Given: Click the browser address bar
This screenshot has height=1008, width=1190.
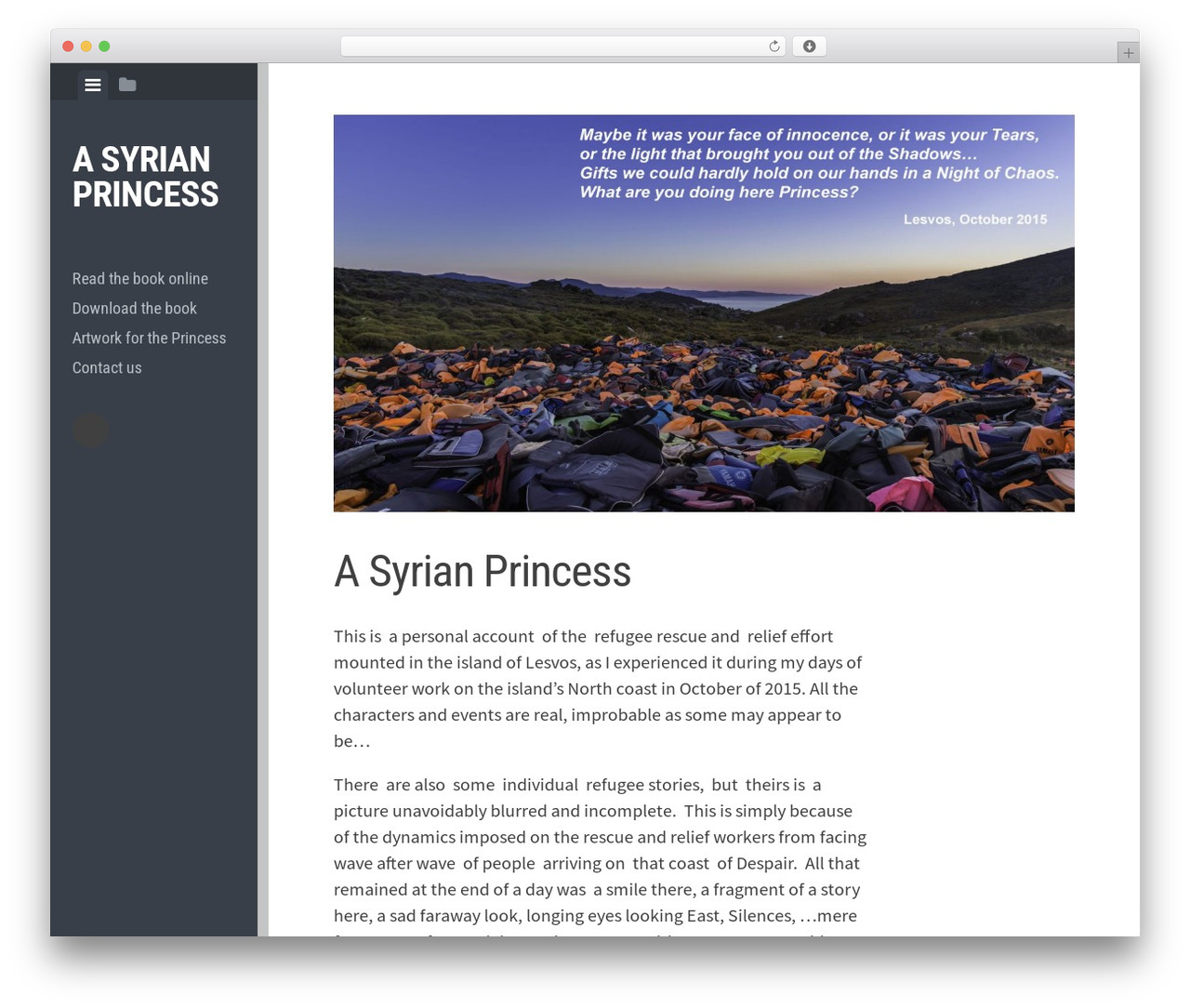Looking at the screenshot, I should 563,46.
